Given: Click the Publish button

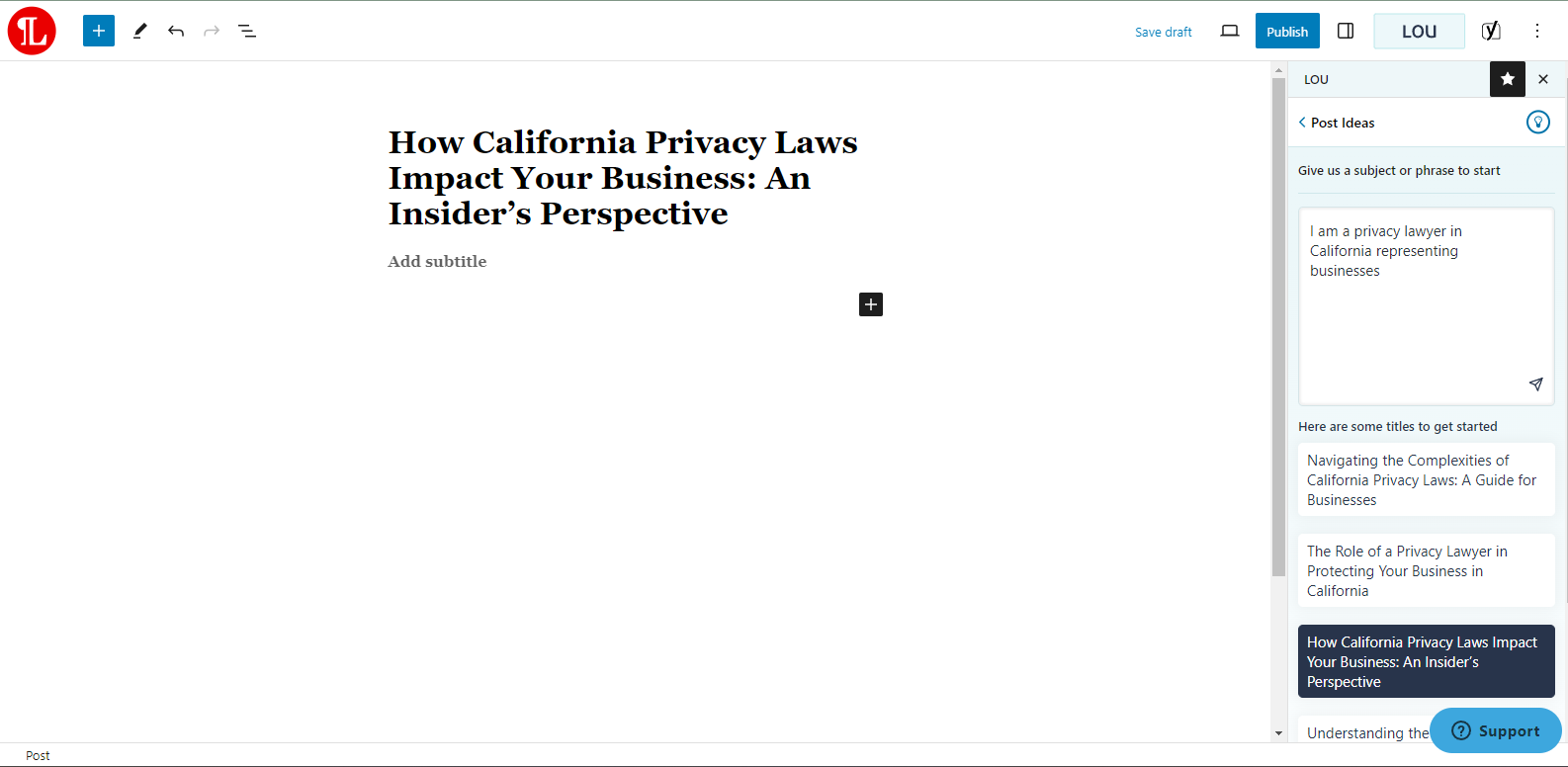Looking at the screenshot, I should pos(1287,31).
